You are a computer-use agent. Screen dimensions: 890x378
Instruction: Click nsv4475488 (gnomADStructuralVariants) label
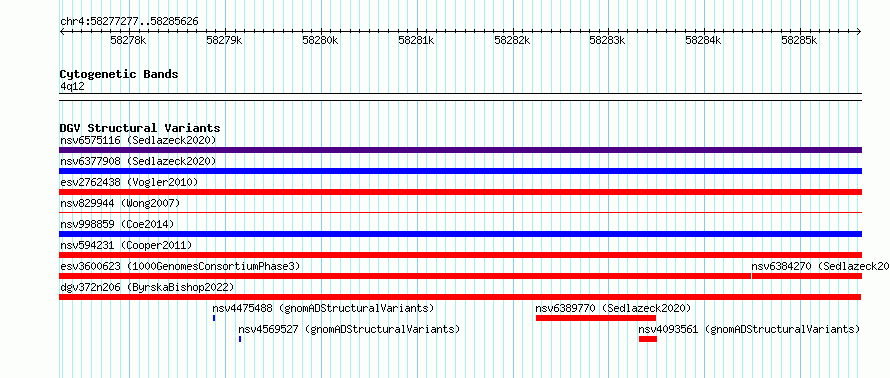click(323, 308)
